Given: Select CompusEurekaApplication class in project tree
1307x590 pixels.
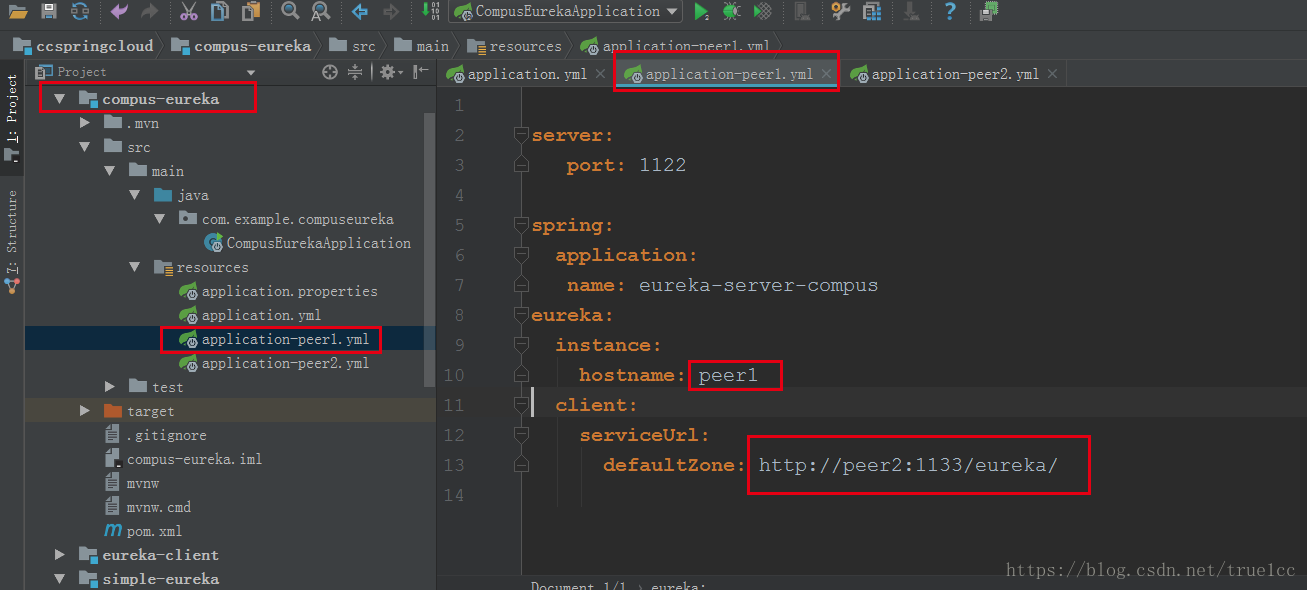Looking at the screenshot, I should pos(308,243).
